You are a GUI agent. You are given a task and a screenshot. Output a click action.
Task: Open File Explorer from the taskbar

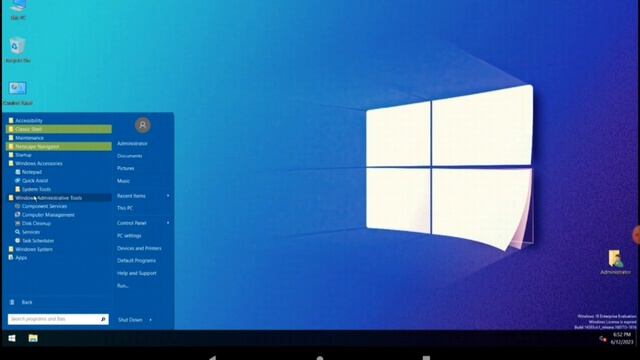pyautogui.click(x=33, y=338)
